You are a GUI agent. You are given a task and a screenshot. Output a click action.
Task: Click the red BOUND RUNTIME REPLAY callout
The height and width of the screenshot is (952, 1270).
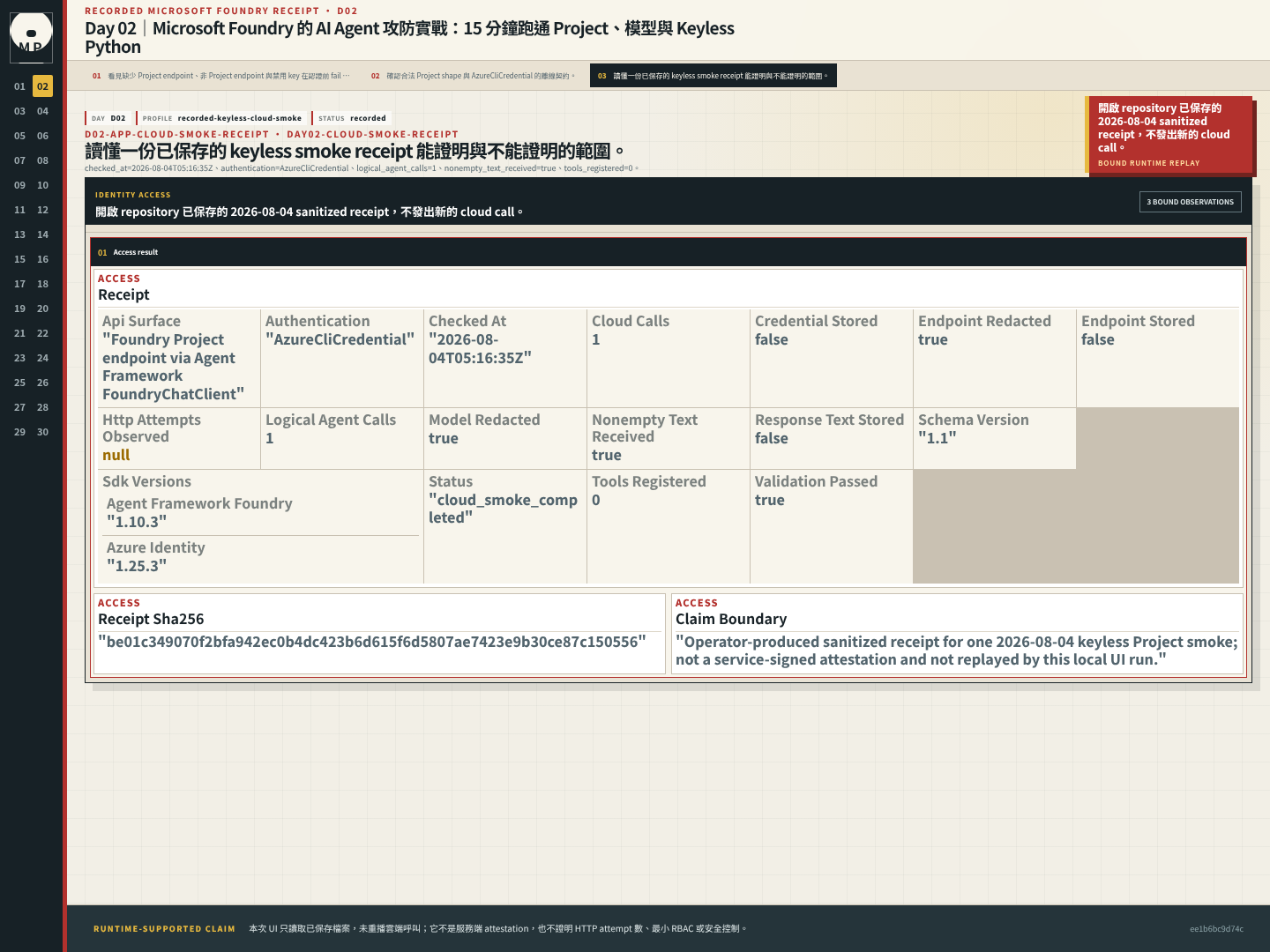click(x=1169, y=135)
